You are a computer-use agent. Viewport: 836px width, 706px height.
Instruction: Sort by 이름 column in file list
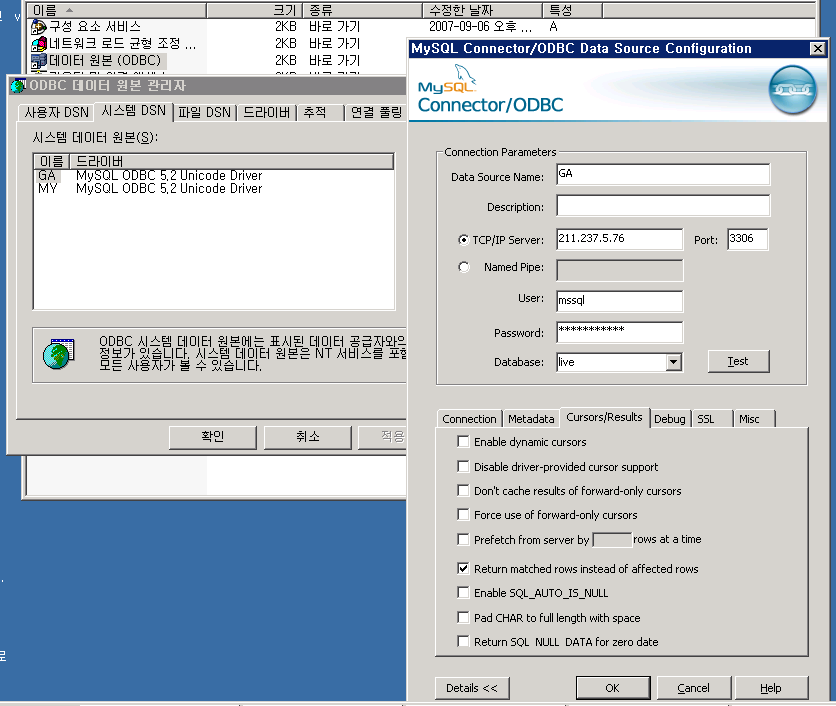pyautogui.click(x=117, y=10)
